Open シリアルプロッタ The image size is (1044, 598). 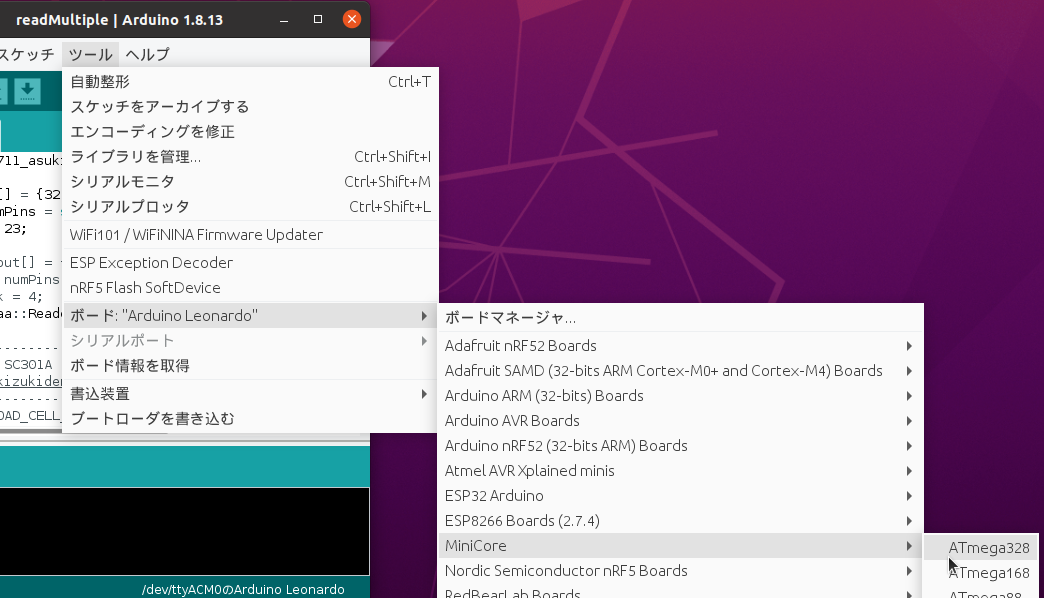250,206
